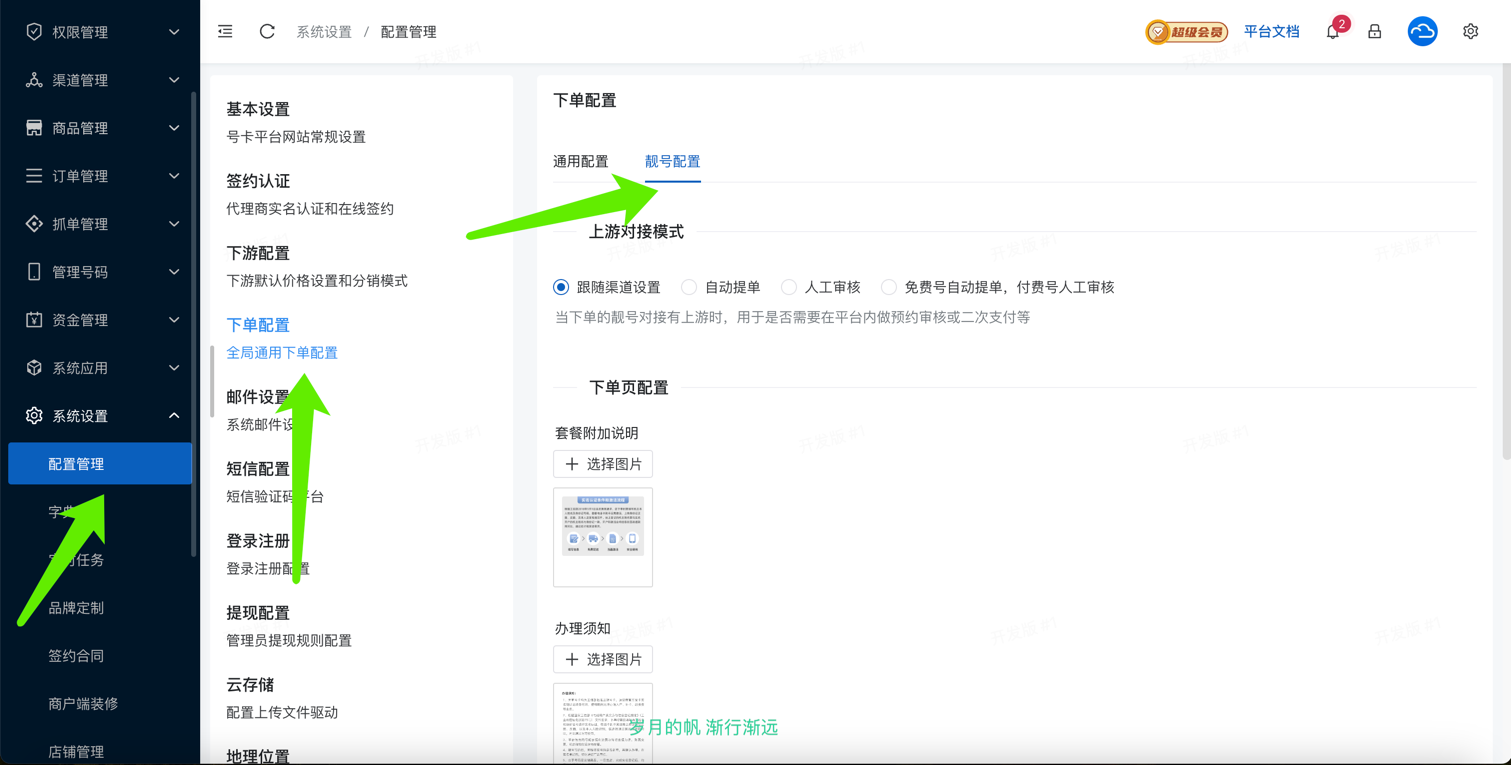Open the 基本设置 configuration section
This screenshot has height=765, width=1511.
[x=258, y=109]
